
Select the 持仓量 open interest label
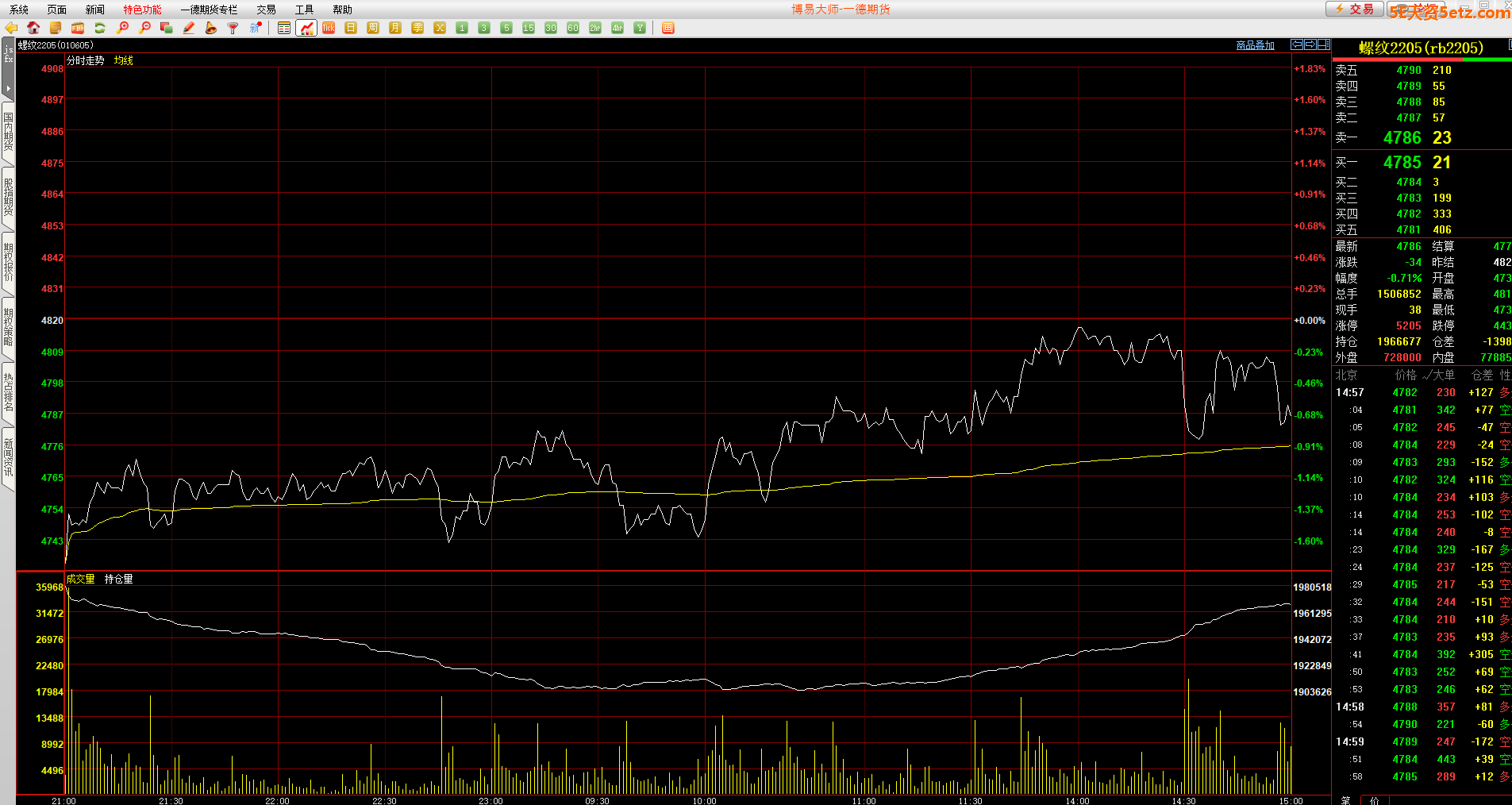[118, 579]
